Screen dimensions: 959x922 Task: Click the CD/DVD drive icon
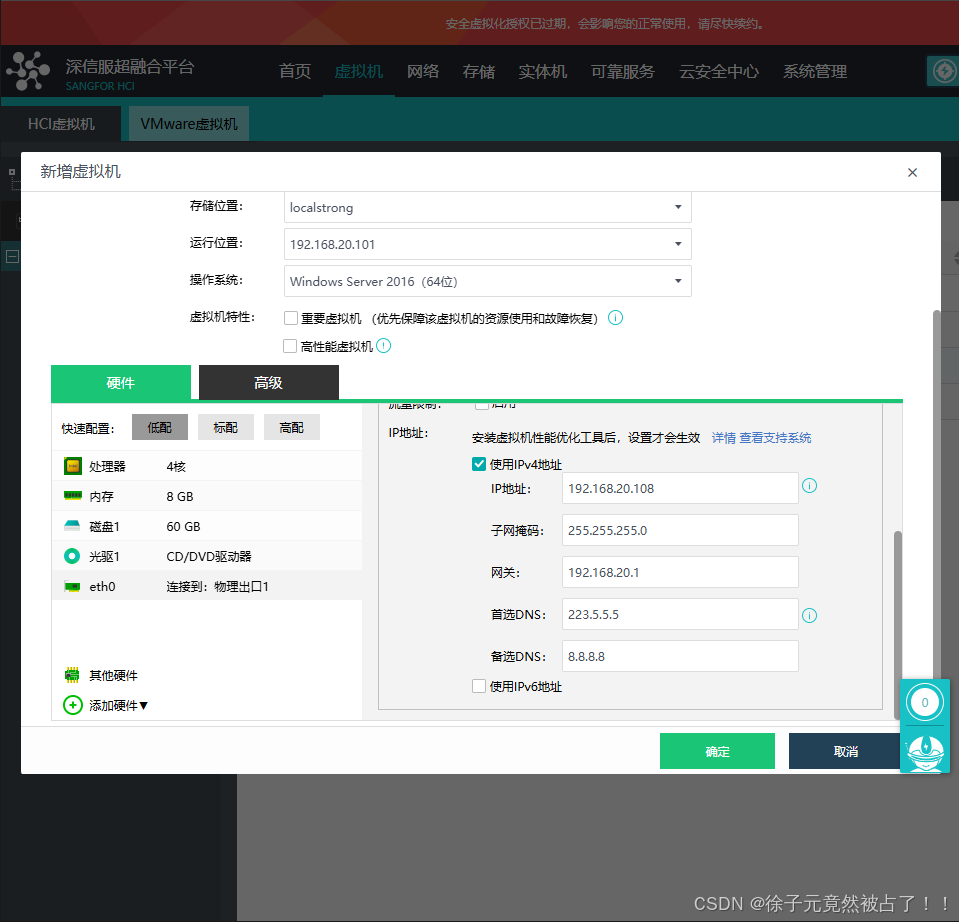point(72,556)
